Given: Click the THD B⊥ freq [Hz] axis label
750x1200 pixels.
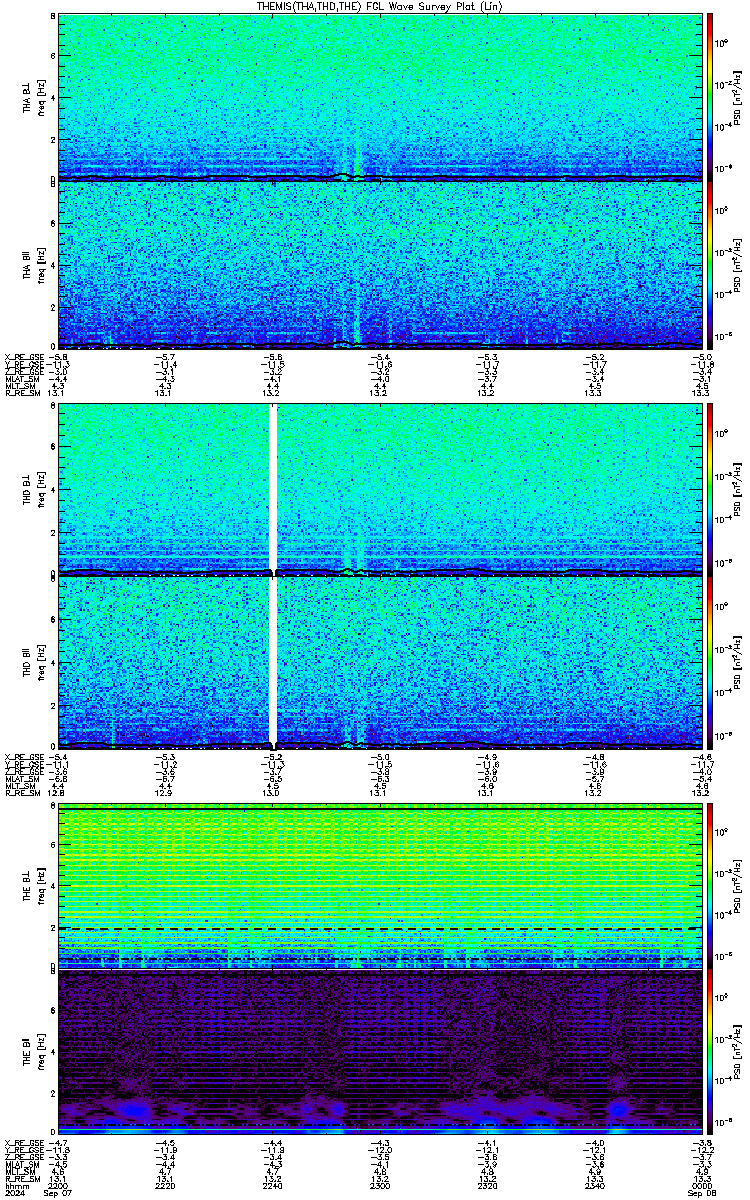Looking at the screenshot, I should (x=41, y=490).
